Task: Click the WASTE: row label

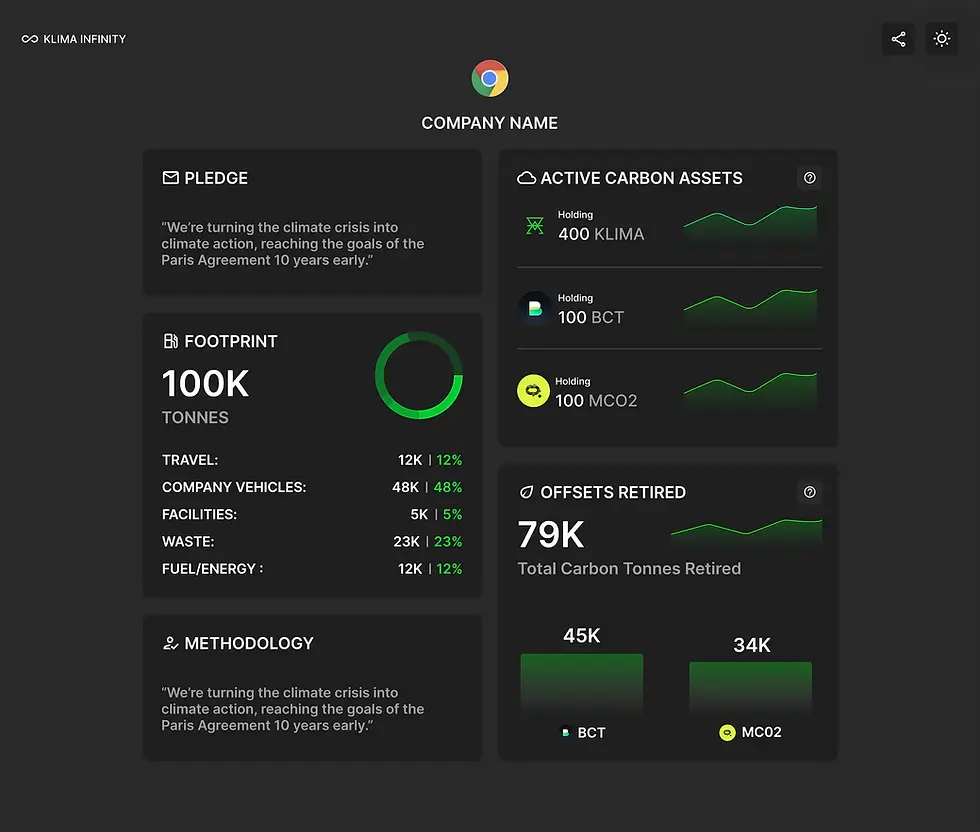Action: coord(188,541)
